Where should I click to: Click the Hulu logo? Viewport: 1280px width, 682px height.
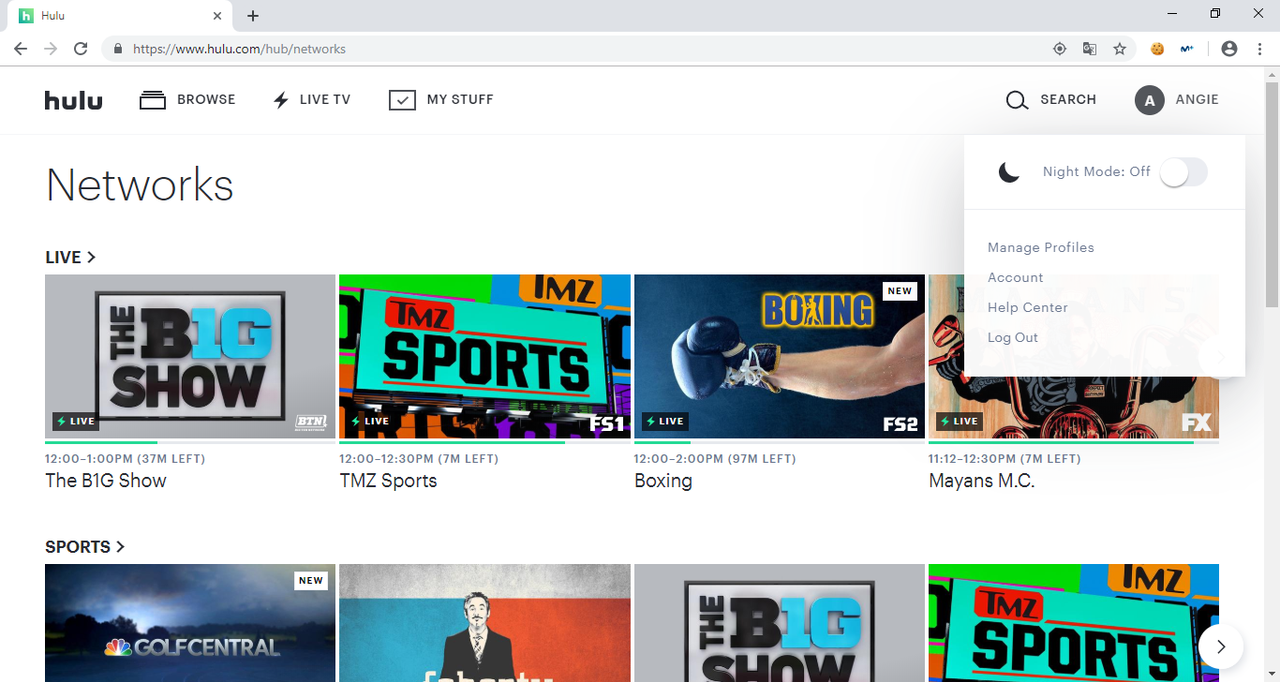coord(73,100)
